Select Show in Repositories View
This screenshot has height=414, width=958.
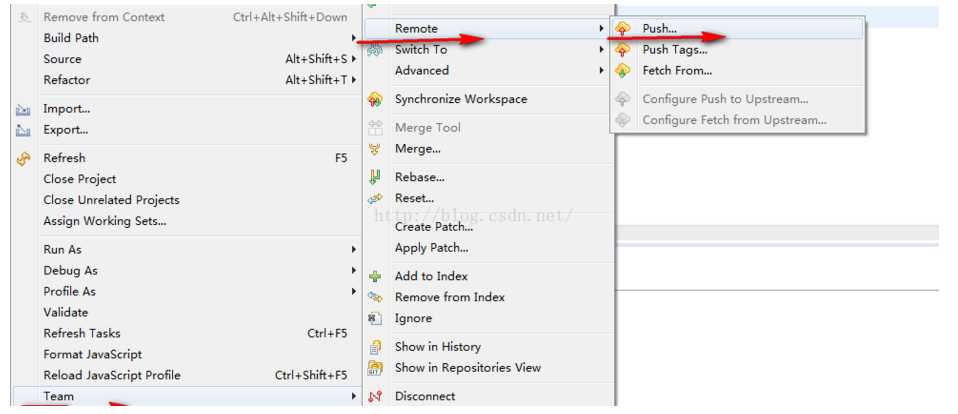467,368
